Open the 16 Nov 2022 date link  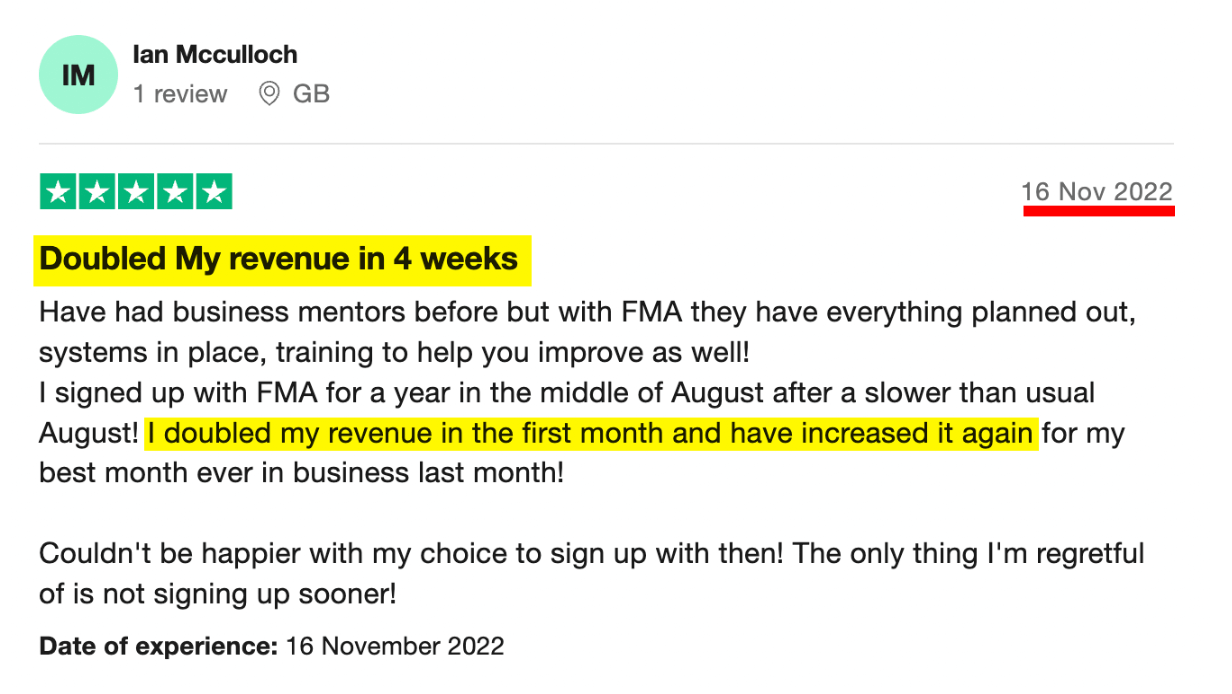(1097, 192)
